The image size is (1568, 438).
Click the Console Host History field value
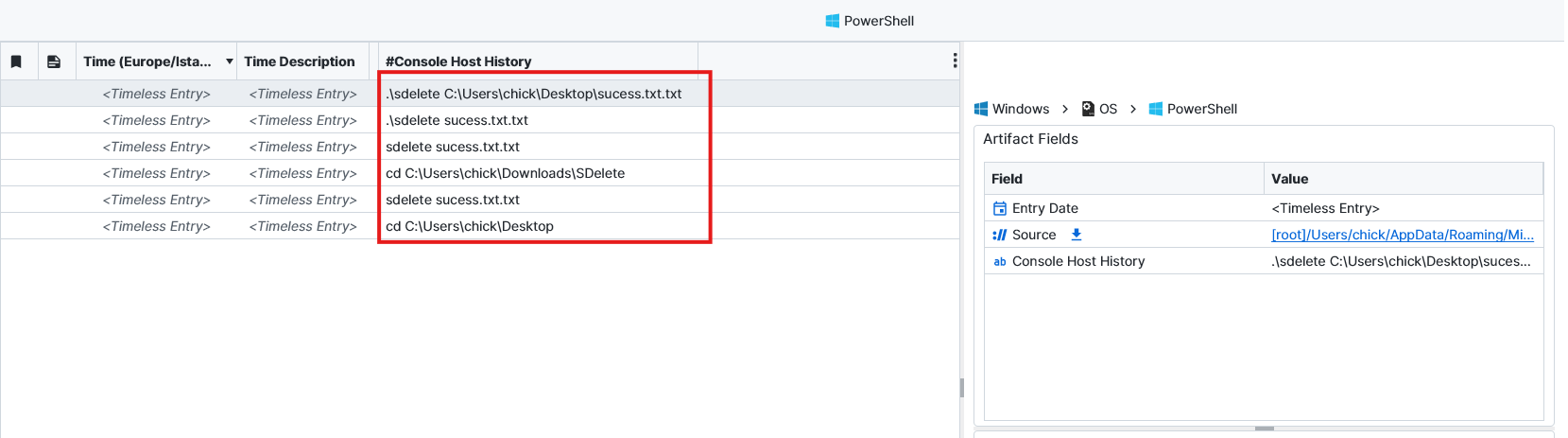[1401, 261]
